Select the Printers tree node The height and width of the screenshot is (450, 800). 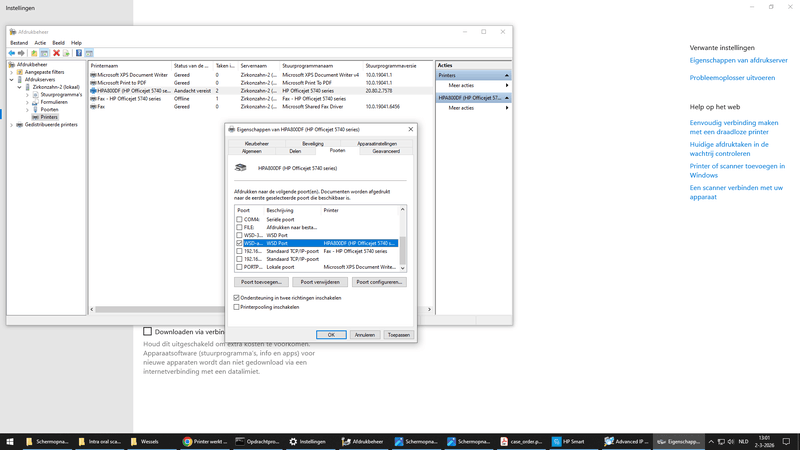click(49, 117)
